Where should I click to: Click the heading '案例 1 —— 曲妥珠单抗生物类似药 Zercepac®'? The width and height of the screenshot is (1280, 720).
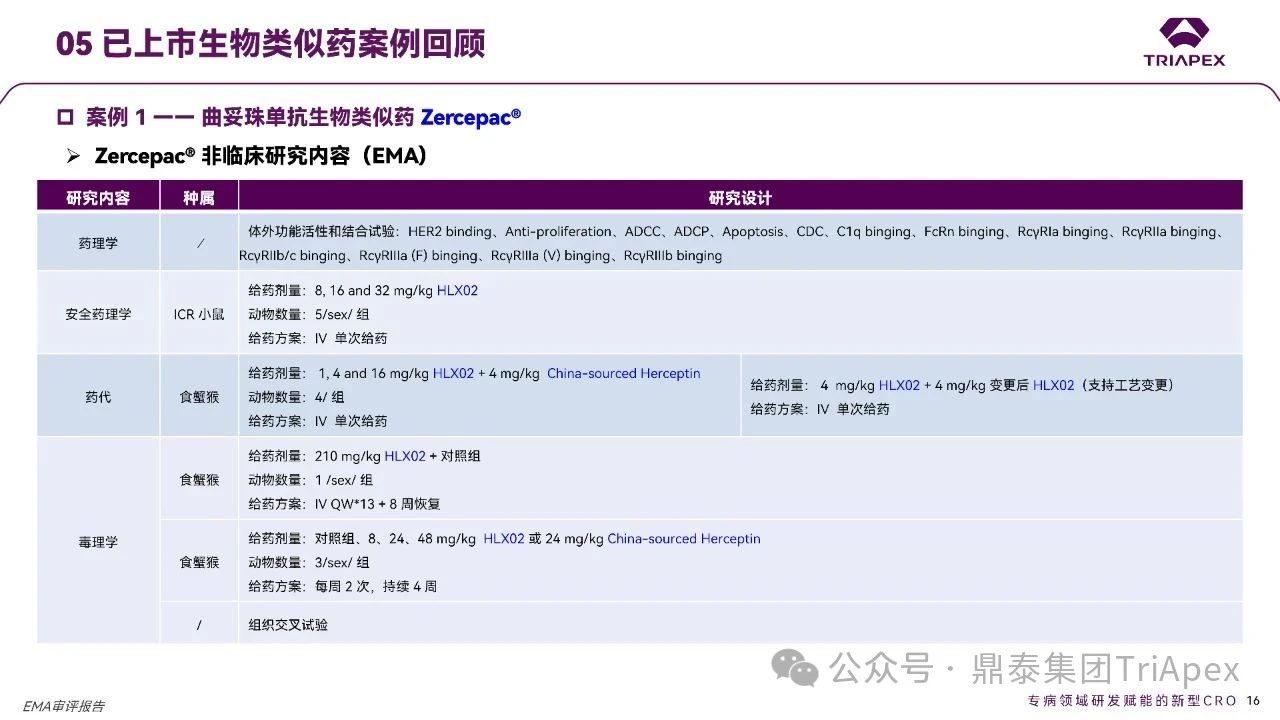click(289, 117)
